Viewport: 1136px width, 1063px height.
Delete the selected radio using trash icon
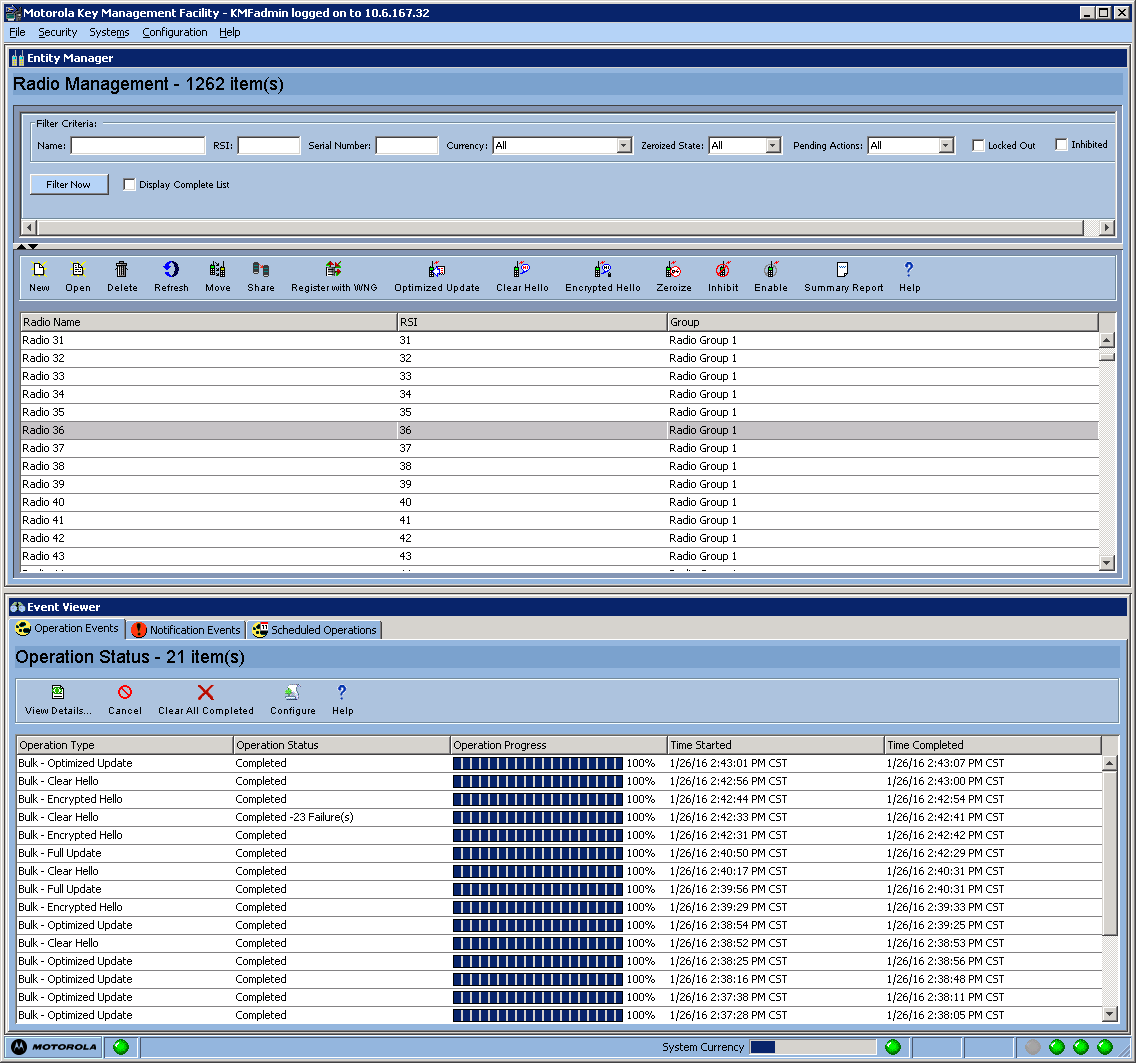pyautogui.click(x=122, y=277)
